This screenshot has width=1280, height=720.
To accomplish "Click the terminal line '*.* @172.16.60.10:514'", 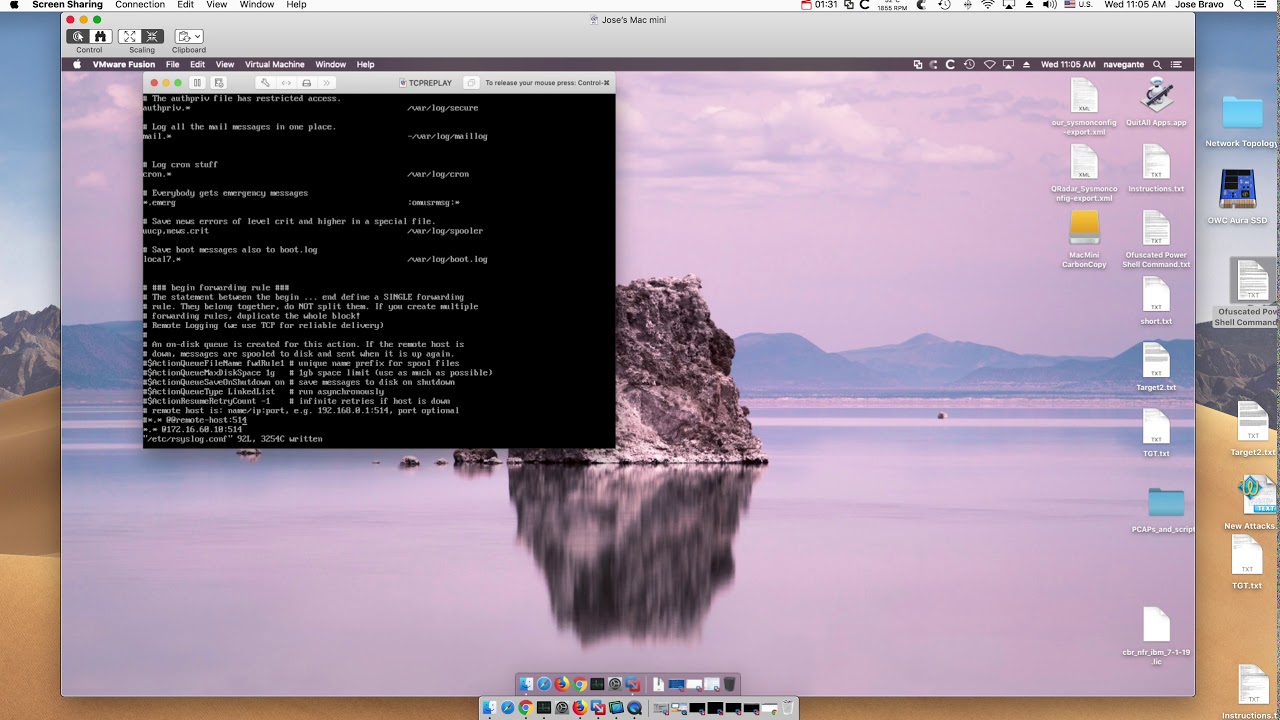I will [193, 429].
